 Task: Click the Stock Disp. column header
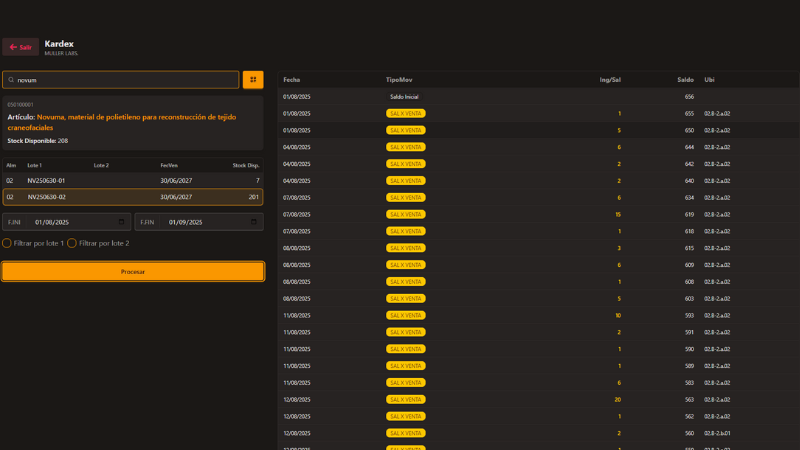[246, 165]
